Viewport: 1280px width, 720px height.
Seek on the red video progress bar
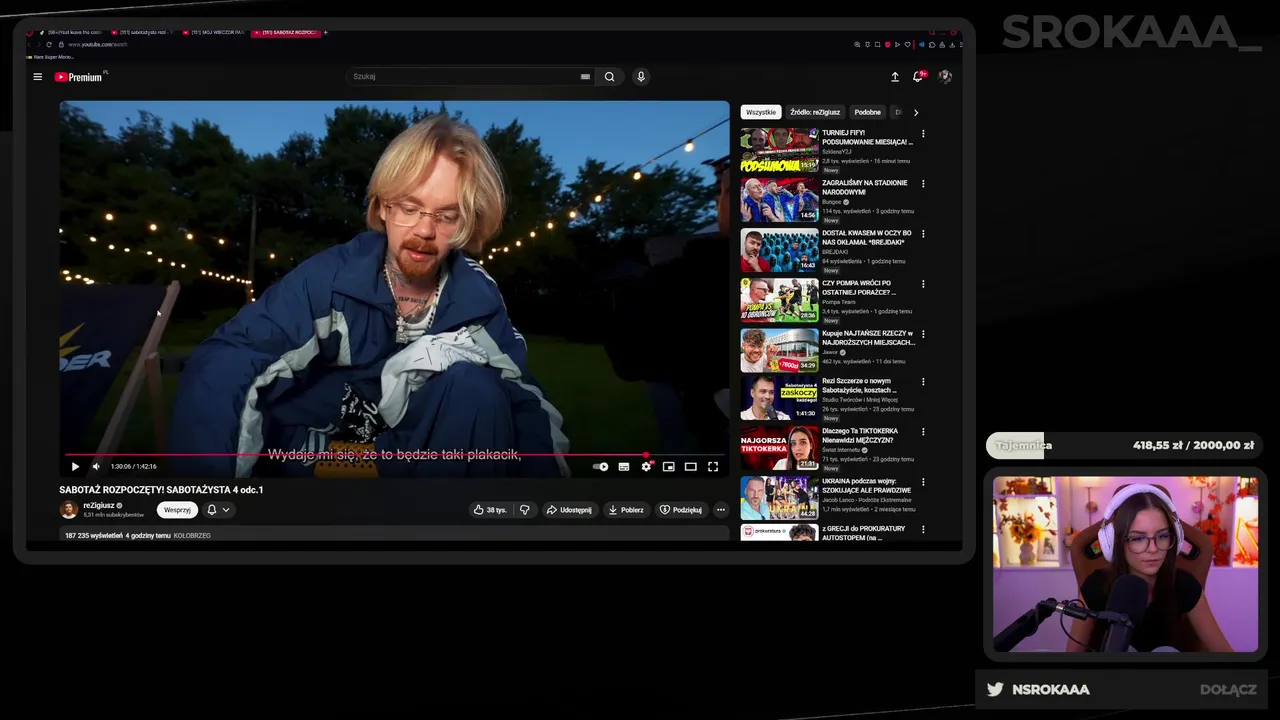click(x=394, y=455)
